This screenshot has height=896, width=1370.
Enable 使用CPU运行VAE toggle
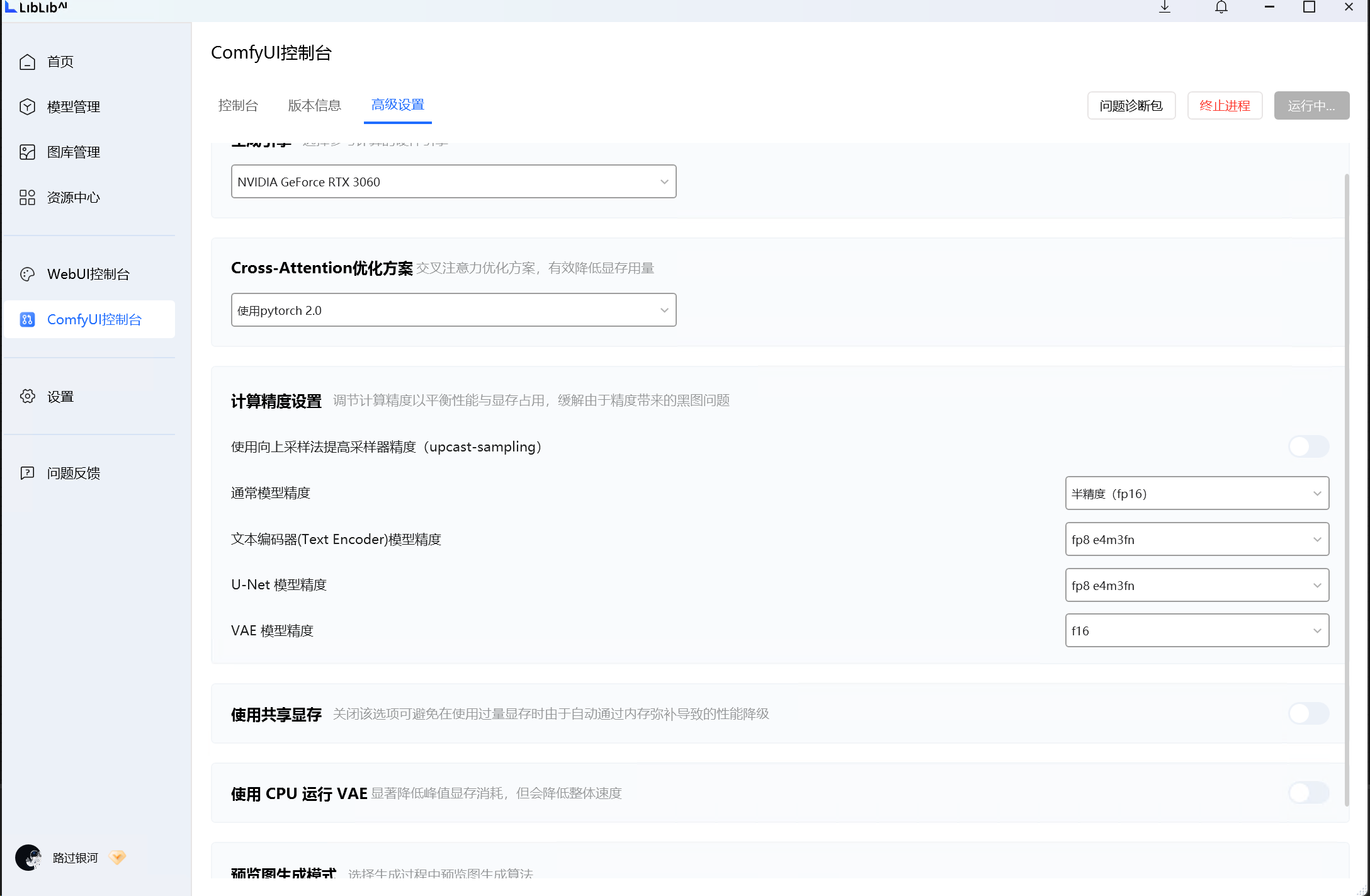point(1308,793)
